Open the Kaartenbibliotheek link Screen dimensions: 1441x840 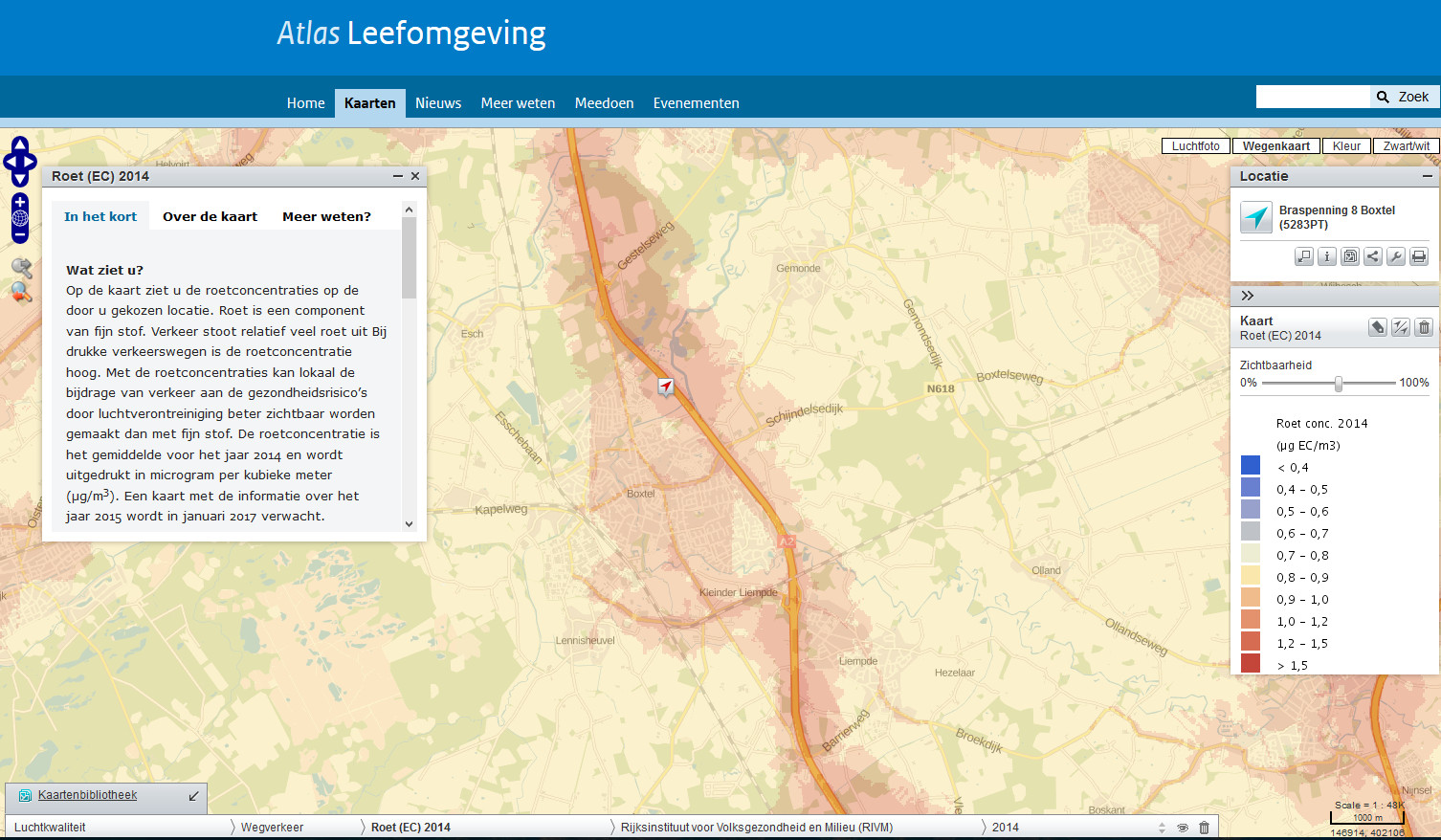[87, 795]
